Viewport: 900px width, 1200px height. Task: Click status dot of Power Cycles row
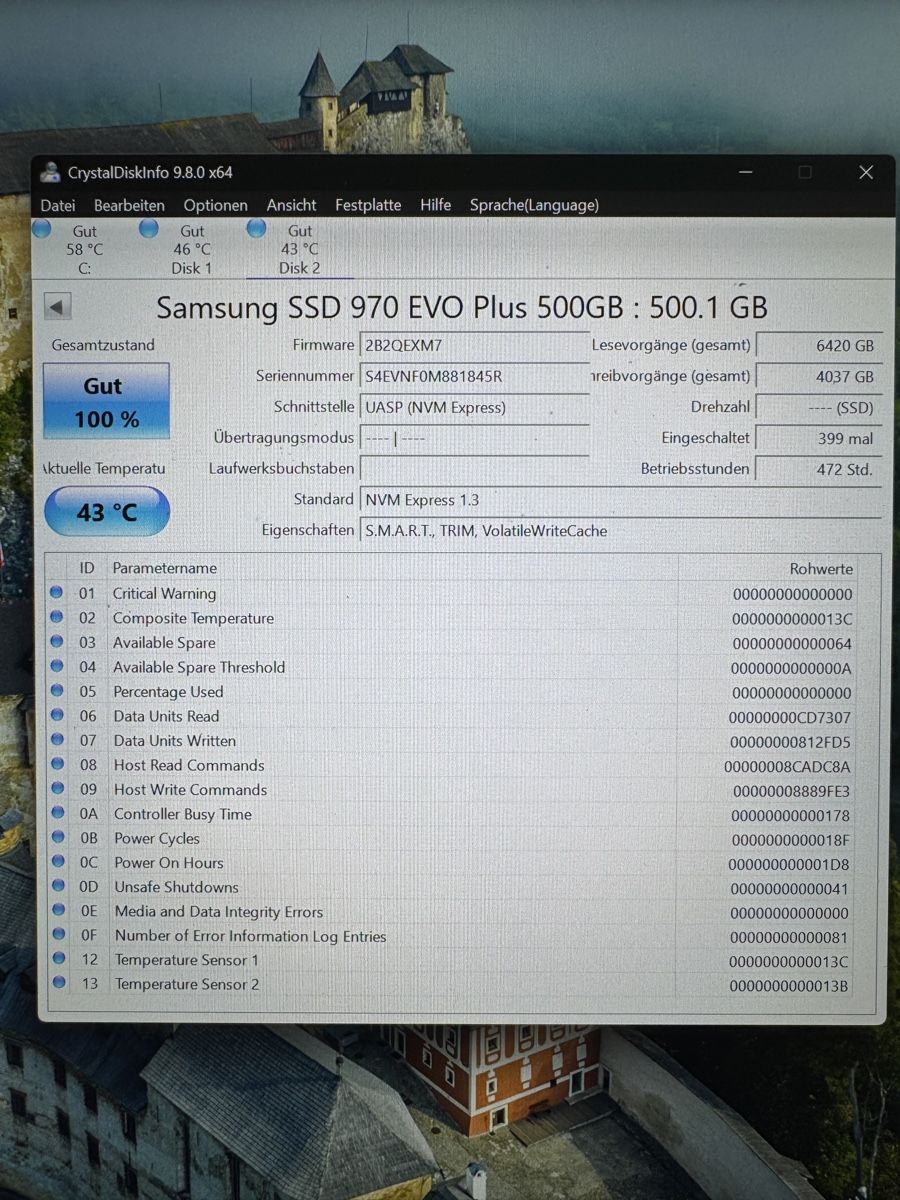pos(57,838)
